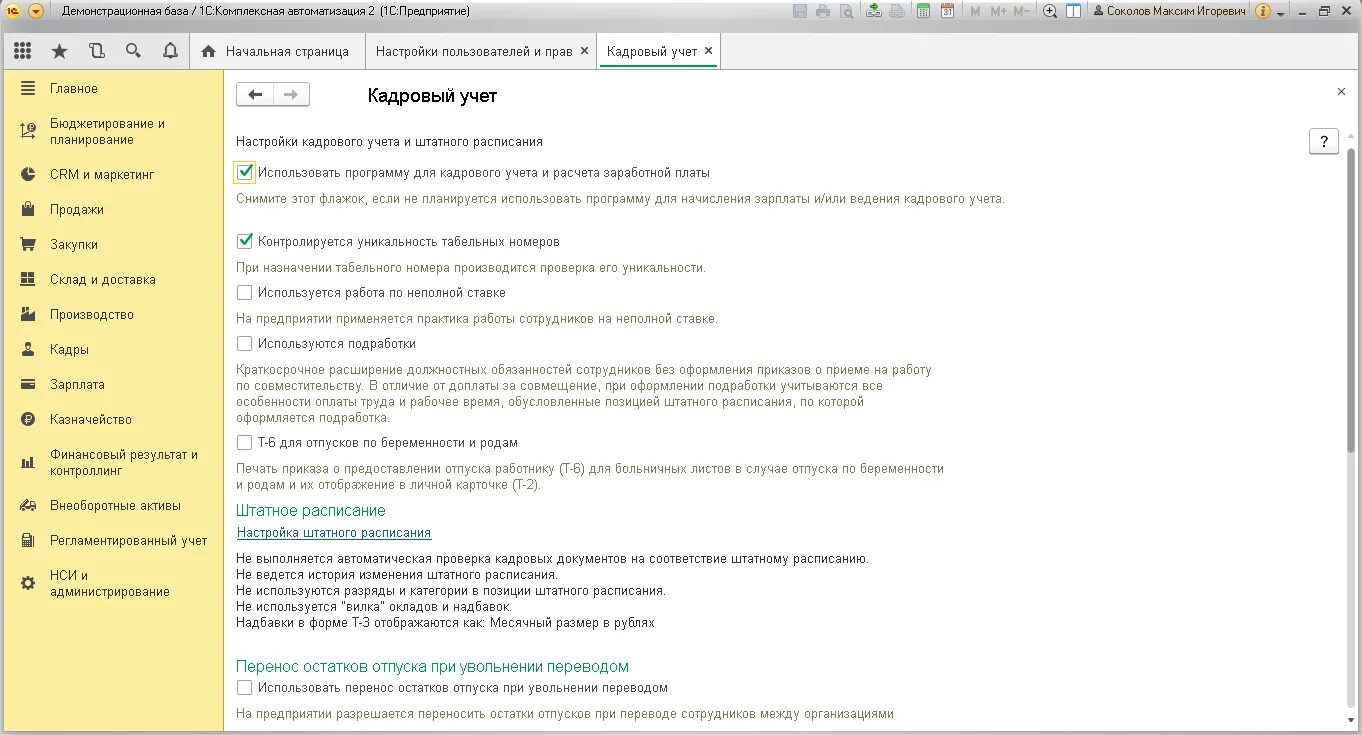Open the Главное section
The height and width of the screenshot is (735, 1362).
[113, 88]
